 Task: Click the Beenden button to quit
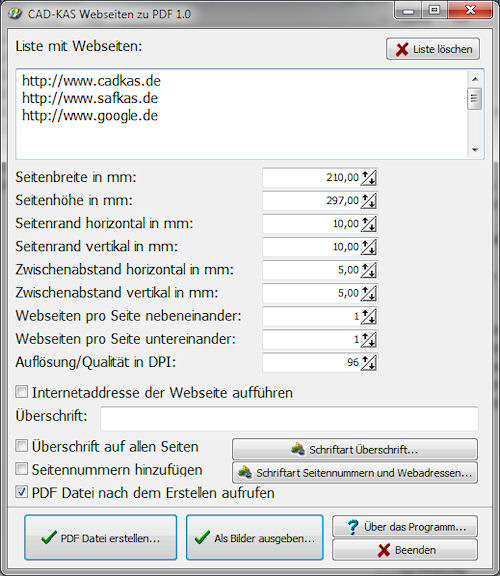[x=405, y=550]
